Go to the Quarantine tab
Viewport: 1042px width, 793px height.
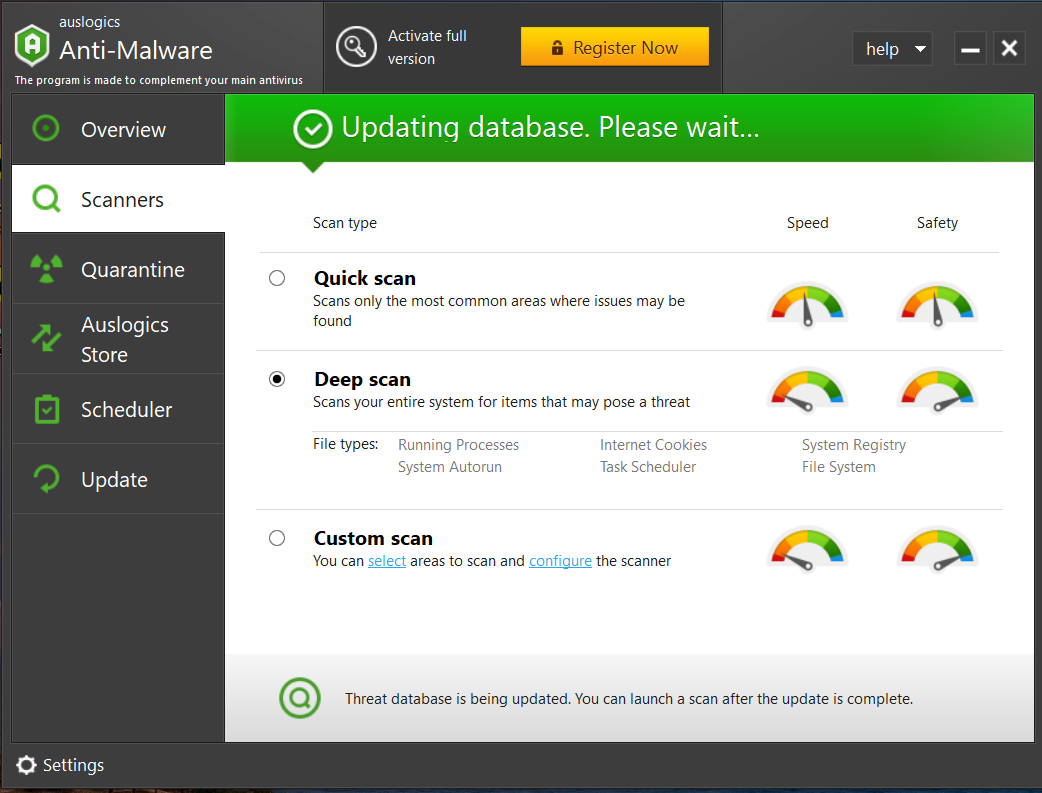tap(118, 269)
